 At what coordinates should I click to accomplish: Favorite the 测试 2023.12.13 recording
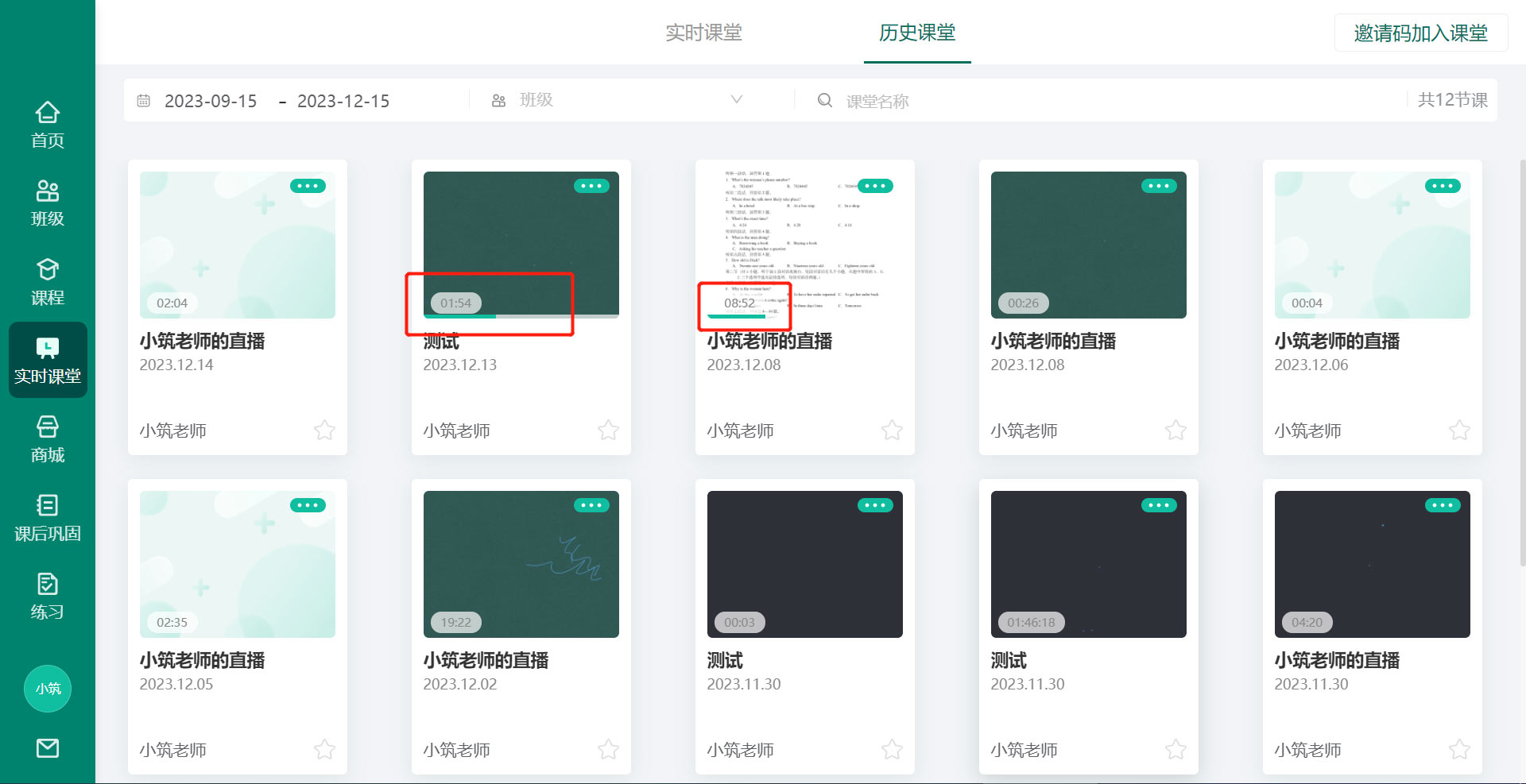pyautogui.click(x=608, y=430)
